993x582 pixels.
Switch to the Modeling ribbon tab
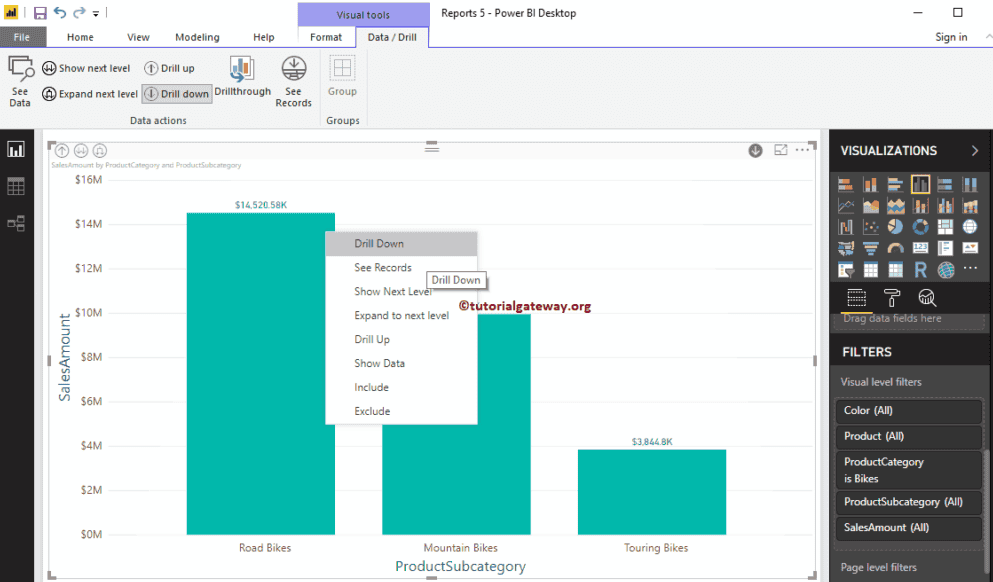(197, 37)
